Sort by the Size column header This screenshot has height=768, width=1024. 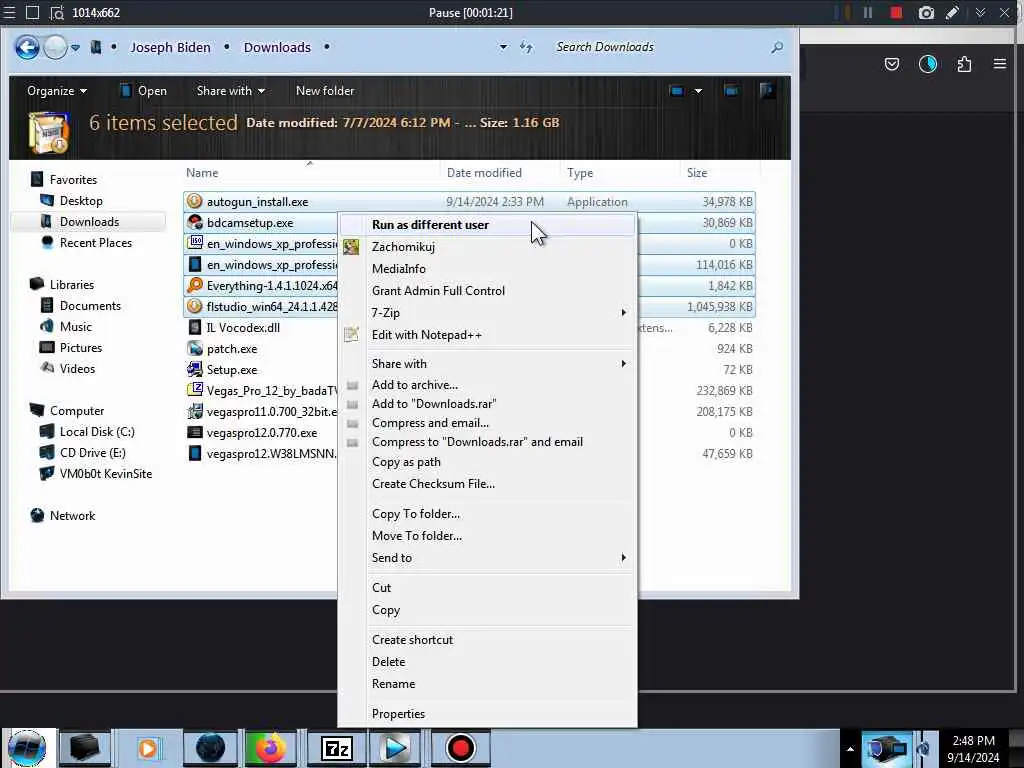[697, 172]
